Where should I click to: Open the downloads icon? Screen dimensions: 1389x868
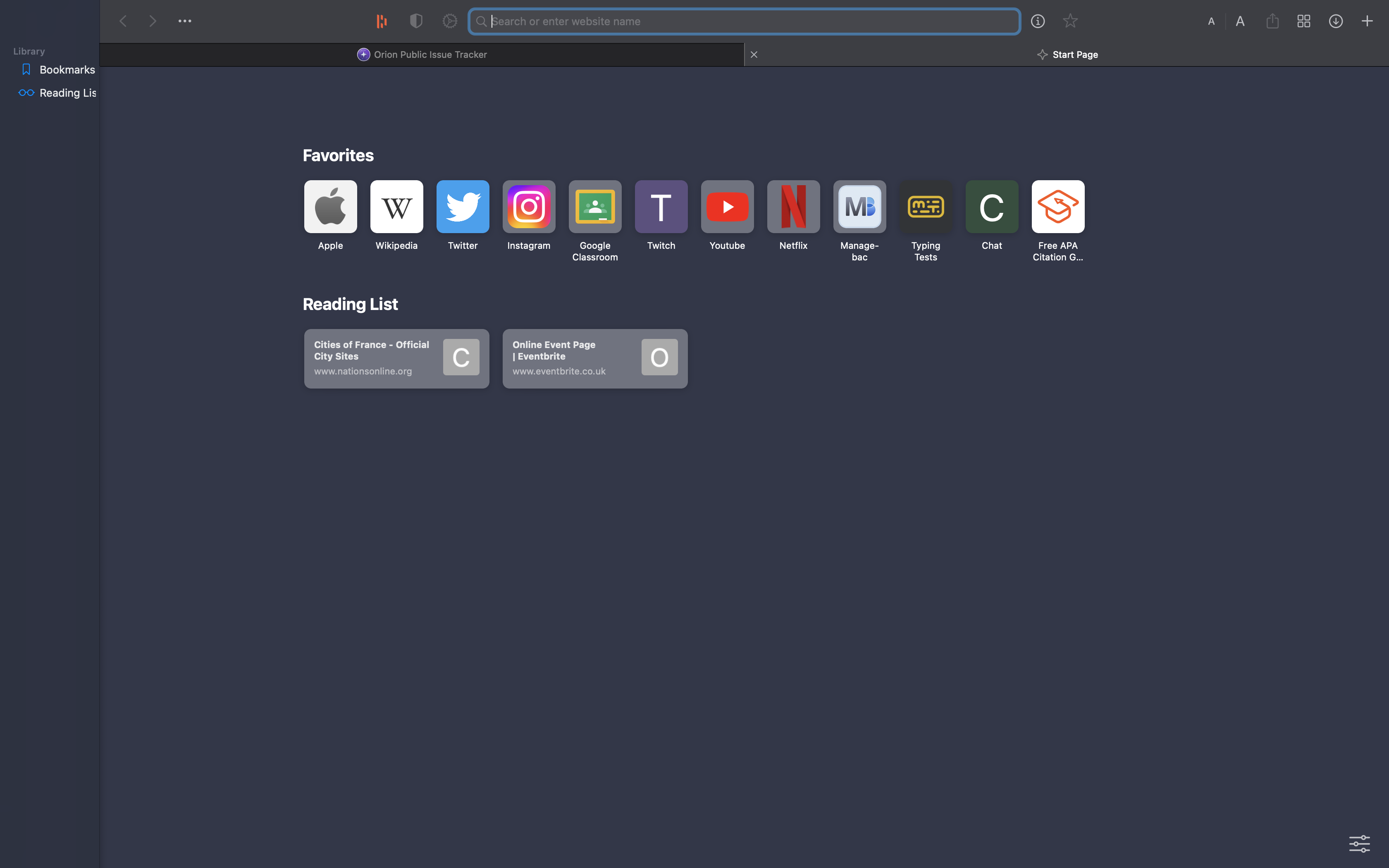(x=1336, y=21)
